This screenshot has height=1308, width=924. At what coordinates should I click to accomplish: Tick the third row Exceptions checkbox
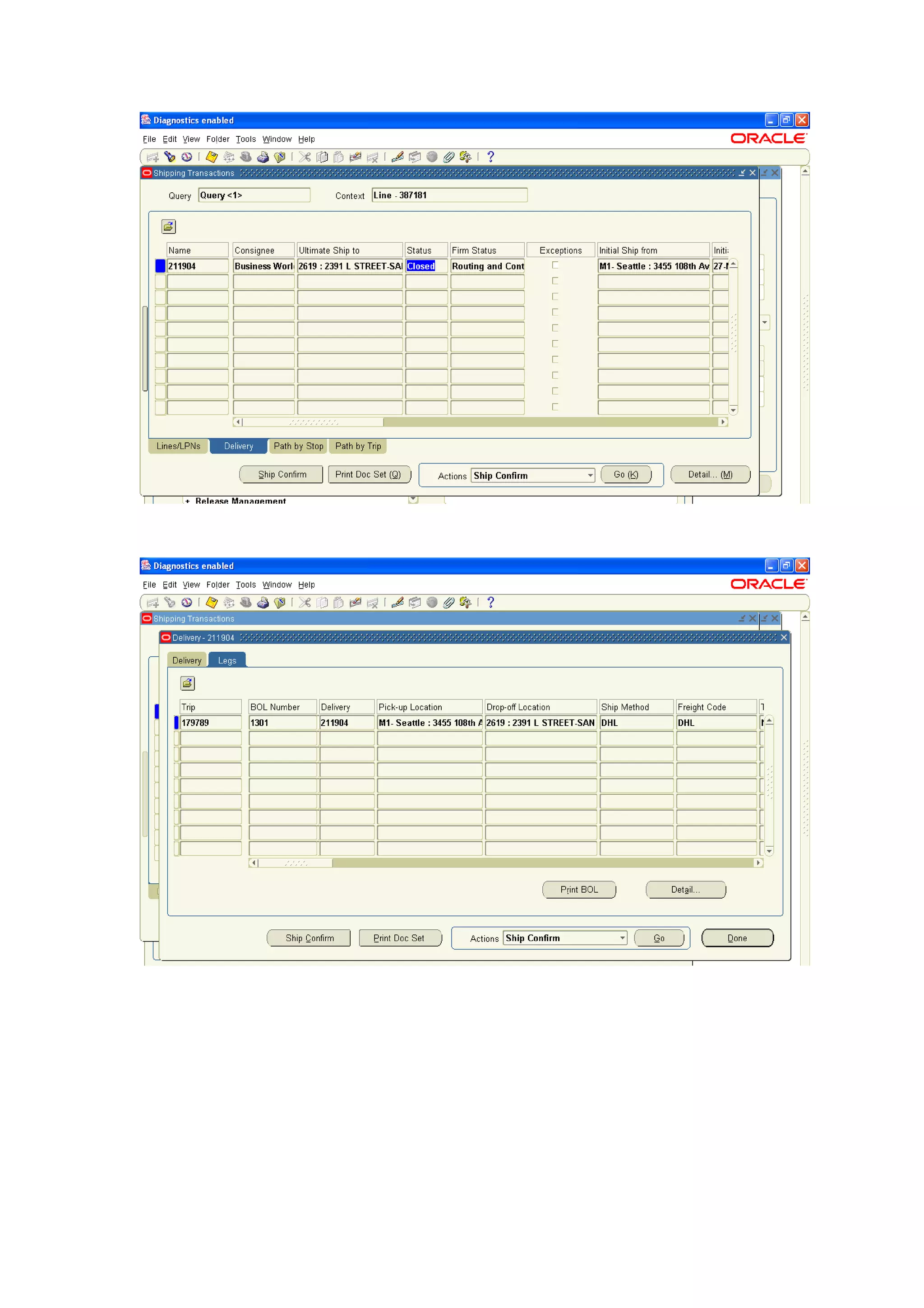pyautogui.click(x=555, y=297)
